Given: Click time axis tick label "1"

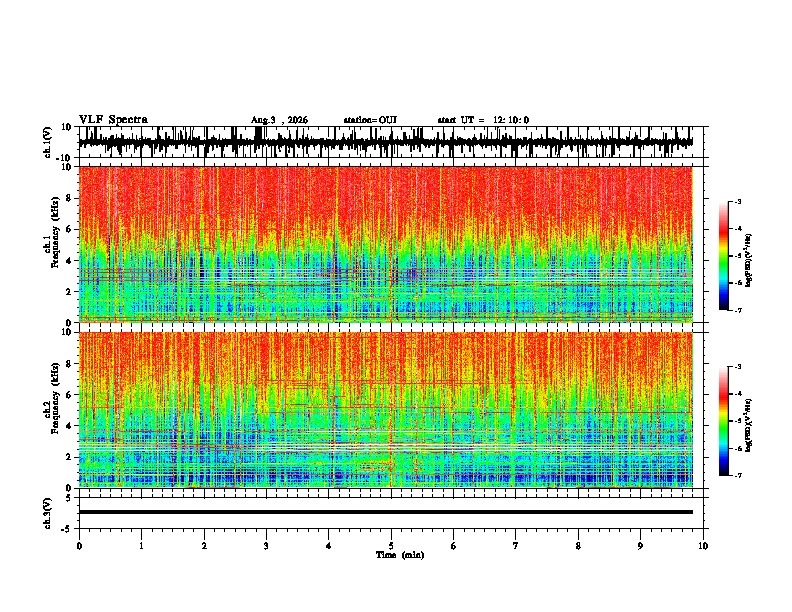Looking at the screenshot, I should click(x=141, y=546).
